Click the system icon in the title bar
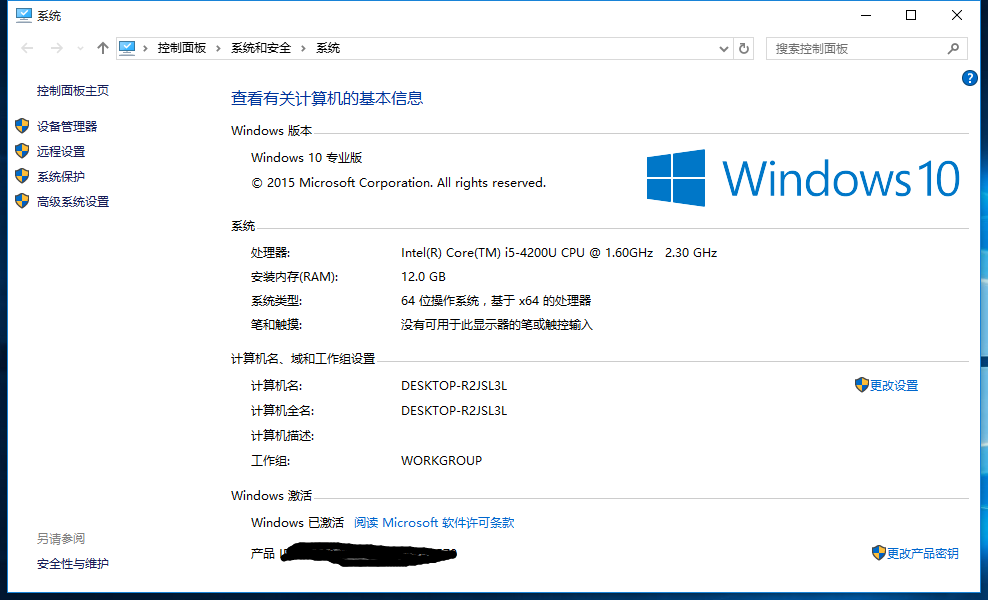988x600 pixels. pyautogui.click(x=23, y=15)
